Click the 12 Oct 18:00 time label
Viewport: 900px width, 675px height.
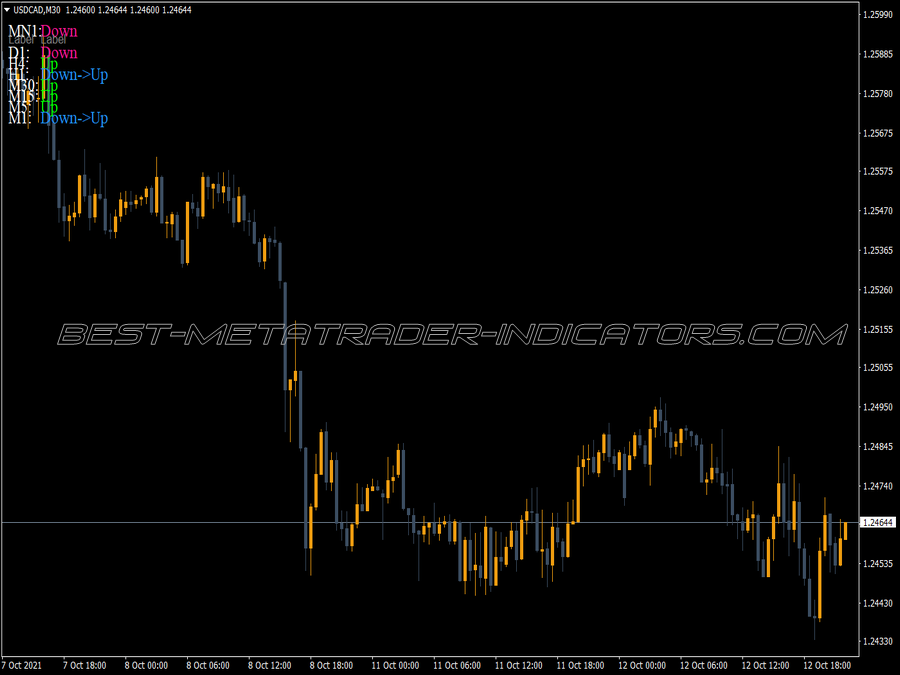(827, 666)
